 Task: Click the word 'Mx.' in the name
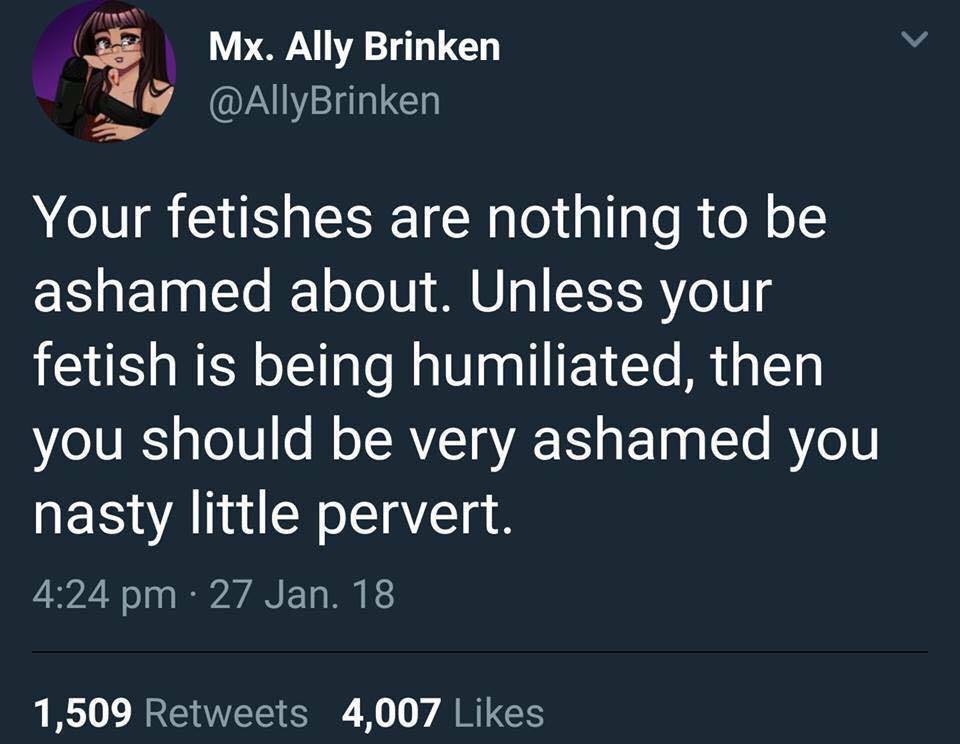click(242, 47)
